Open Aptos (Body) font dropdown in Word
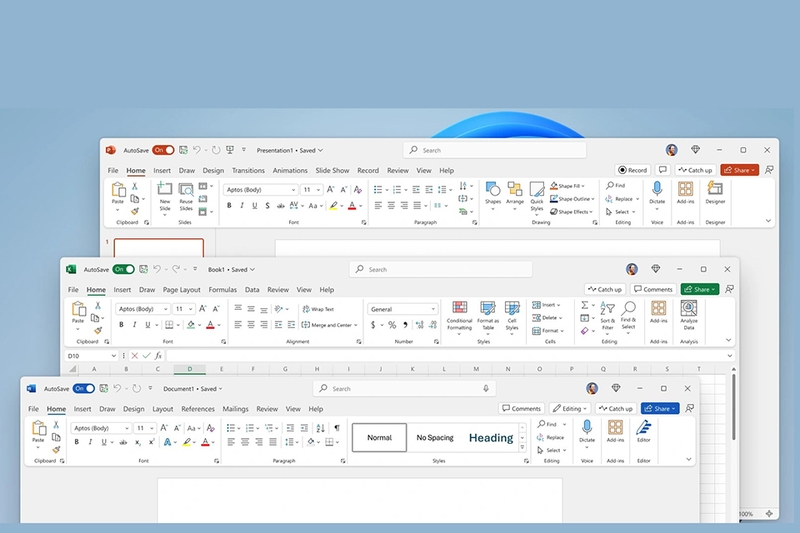 127,428
